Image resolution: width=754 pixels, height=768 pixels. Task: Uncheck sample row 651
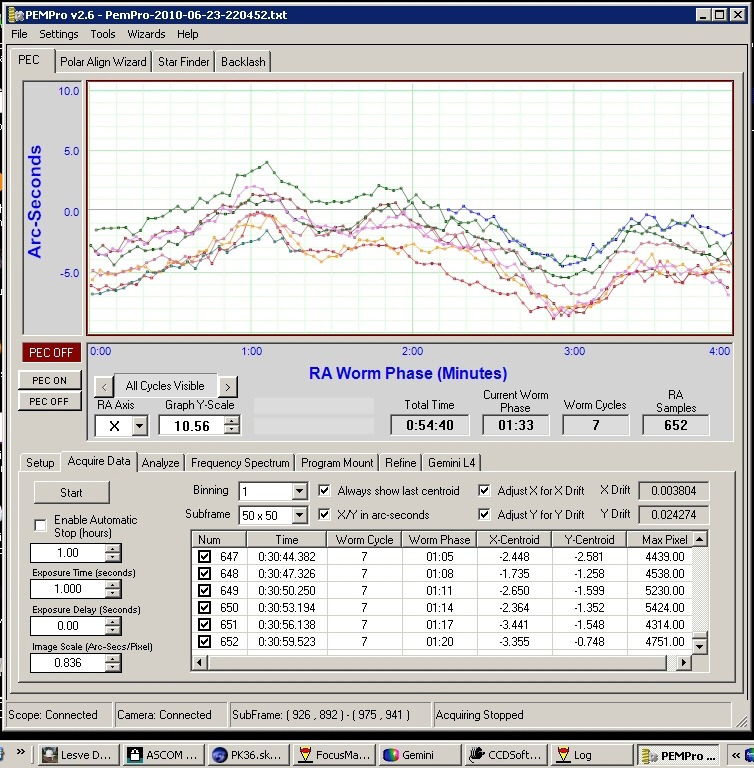pos(204,624)
